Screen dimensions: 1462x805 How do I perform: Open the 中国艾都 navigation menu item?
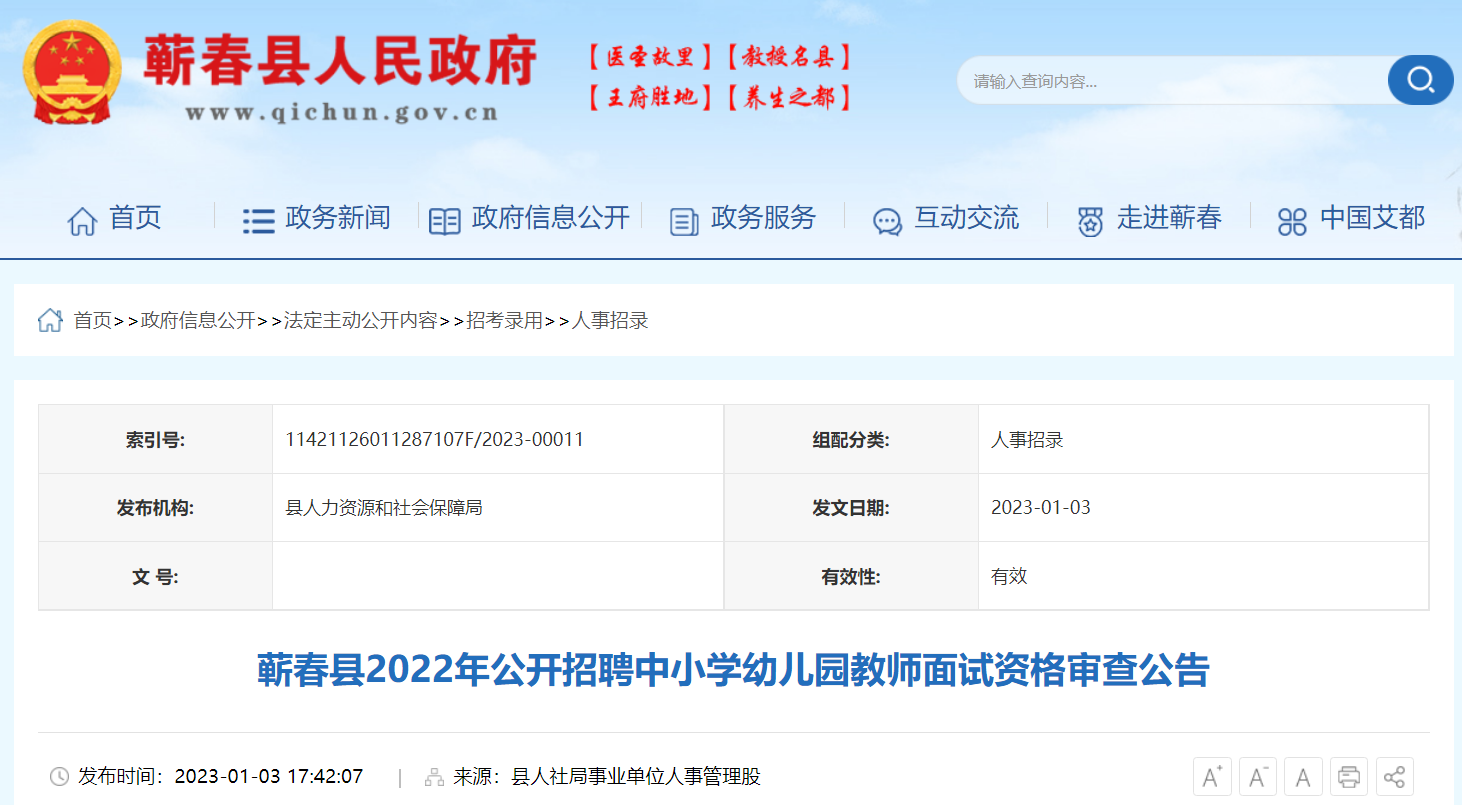[1373, 218]
